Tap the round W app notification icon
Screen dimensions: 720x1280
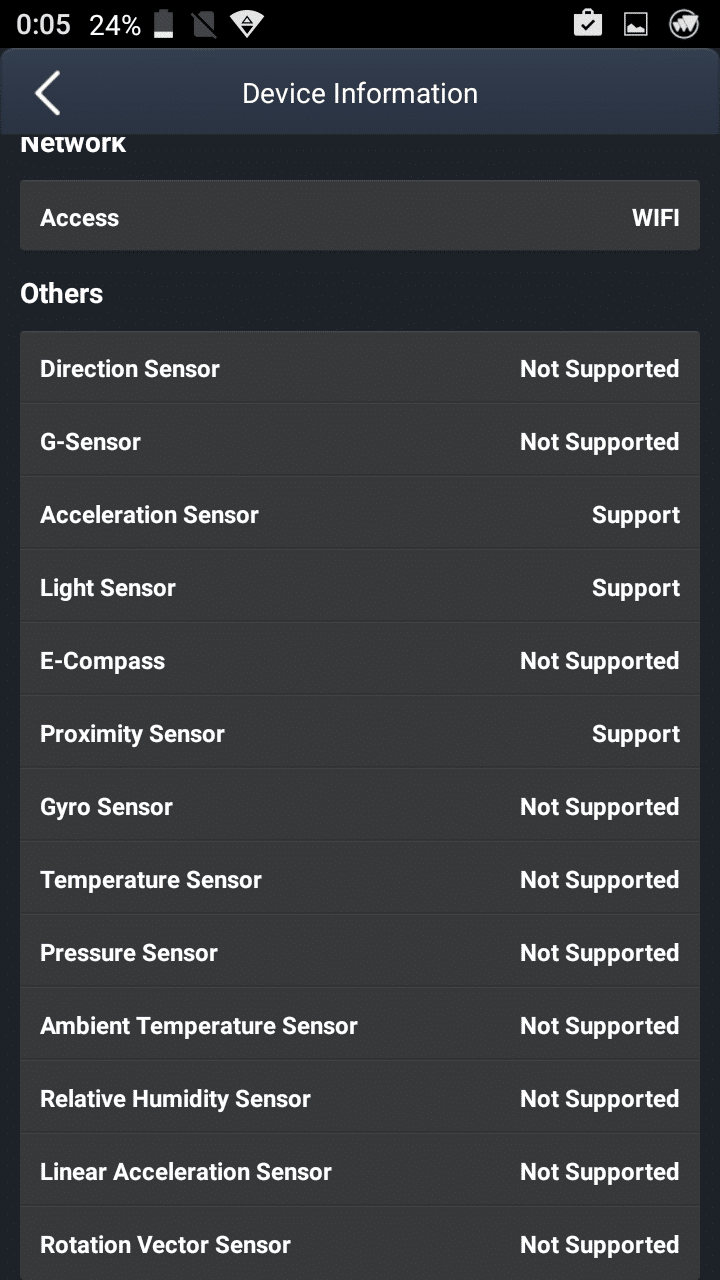684,24
